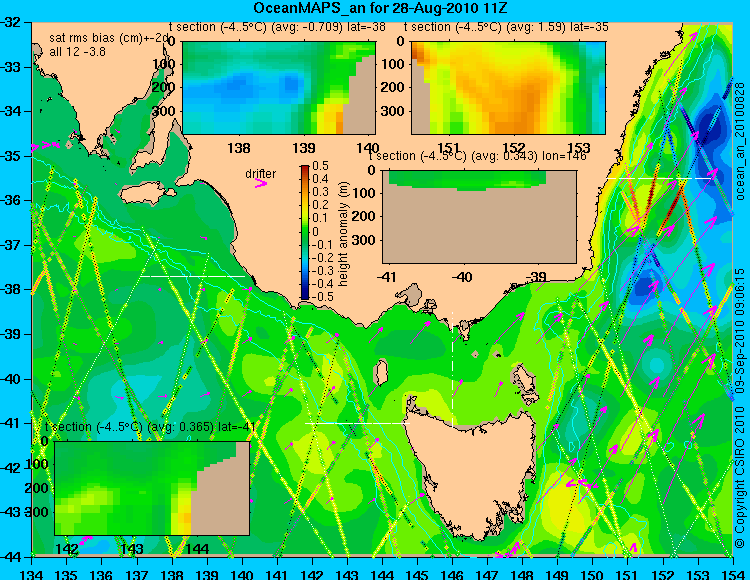Click the 148 longitude axis label
The image size is (750, 580).
tap(522, 574)
